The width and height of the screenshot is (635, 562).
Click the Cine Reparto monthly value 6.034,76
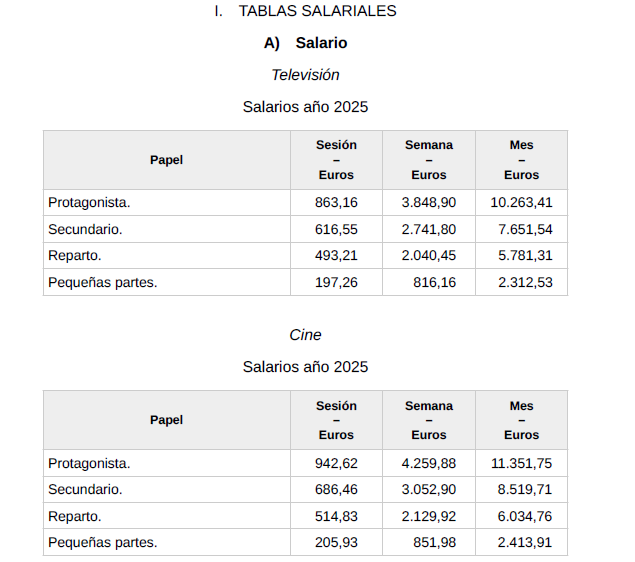click(x=525, y=516)
